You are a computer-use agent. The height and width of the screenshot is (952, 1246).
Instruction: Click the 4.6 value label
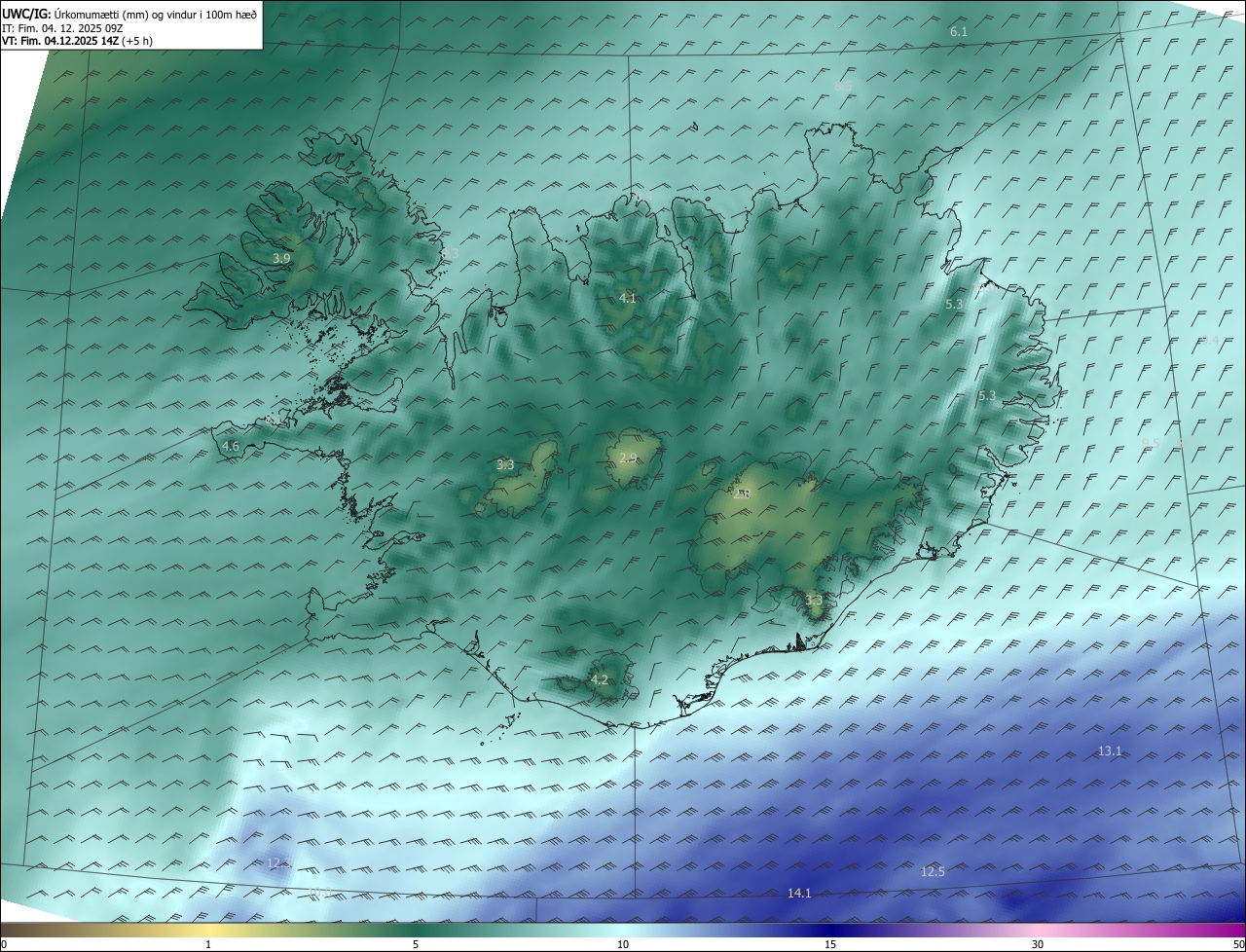[231, 447]
